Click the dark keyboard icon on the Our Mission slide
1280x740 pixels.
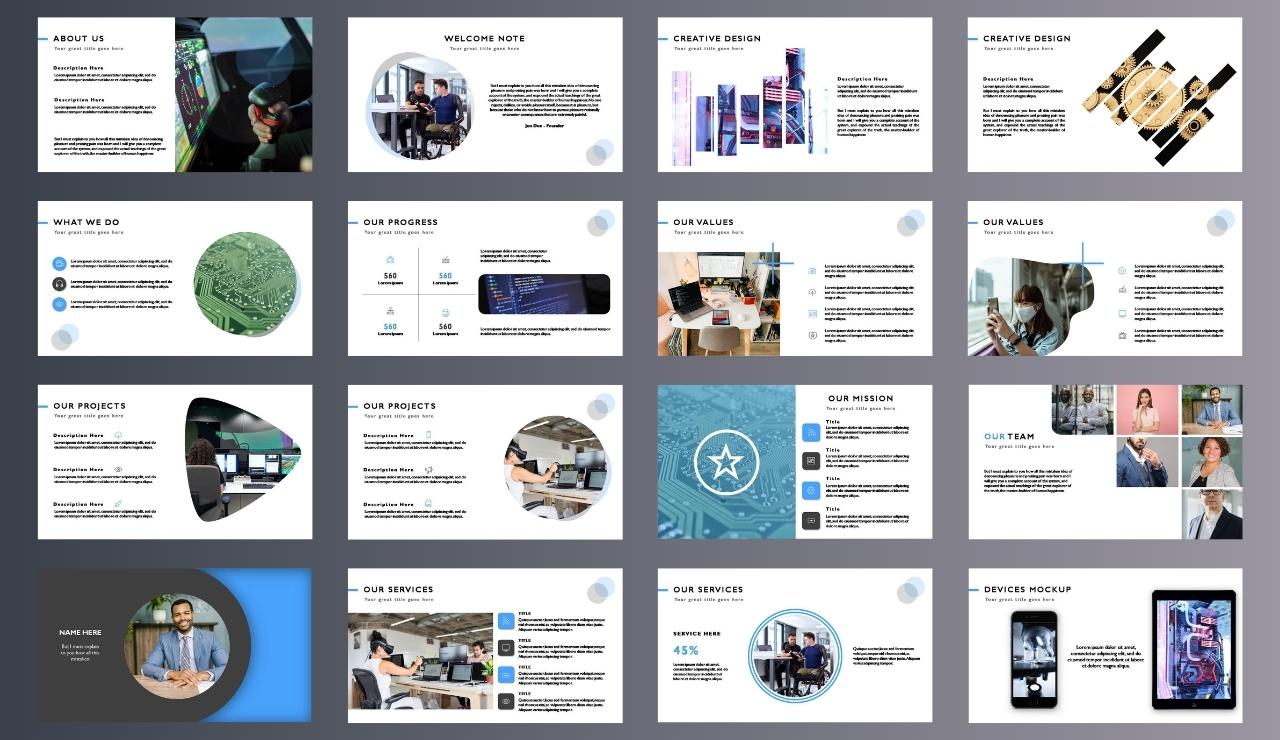(811, 519)
